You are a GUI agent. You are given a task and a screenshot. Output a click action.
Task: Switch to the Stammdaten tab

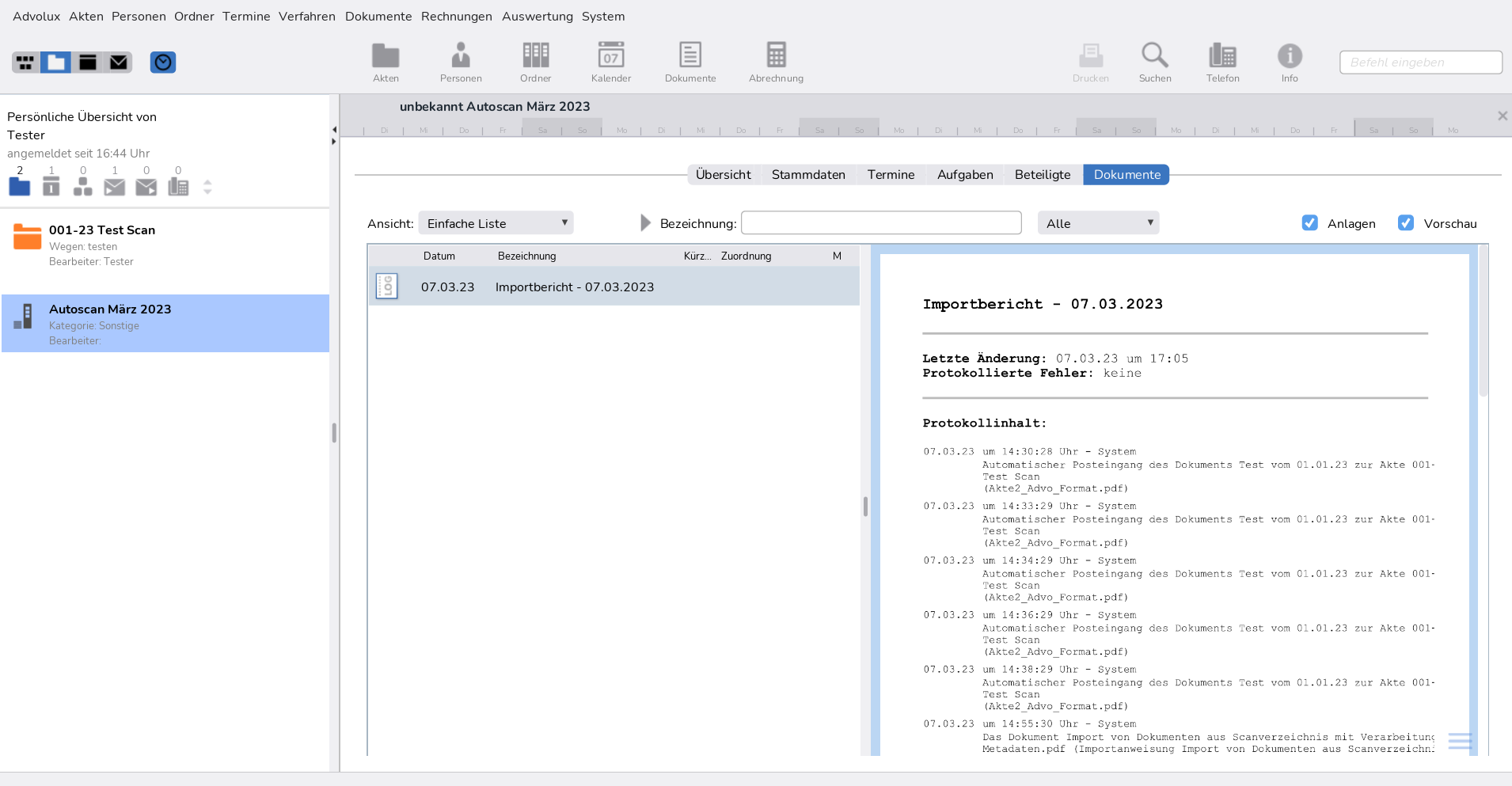click(x=808, y=175)
